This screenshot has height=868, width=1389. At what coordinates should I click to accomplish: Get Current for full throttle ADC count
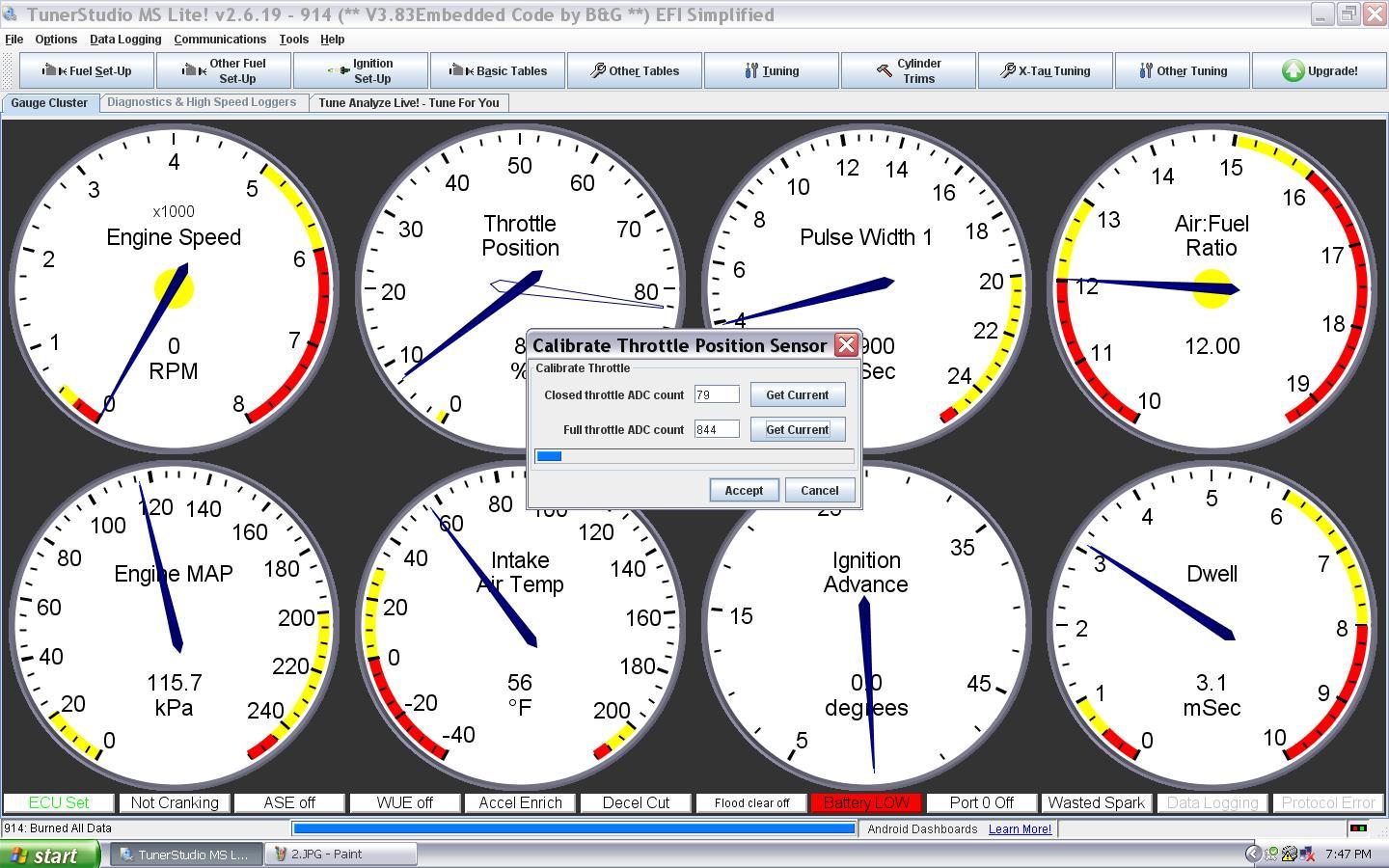point(797,429)
